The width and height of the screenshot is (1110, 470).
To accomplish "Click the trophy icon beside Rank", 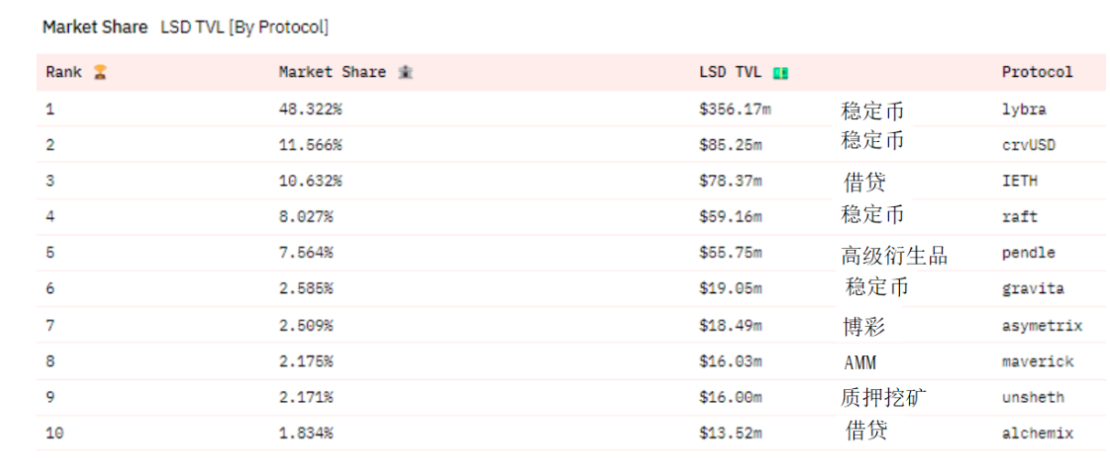I will [x=100, y=72].
